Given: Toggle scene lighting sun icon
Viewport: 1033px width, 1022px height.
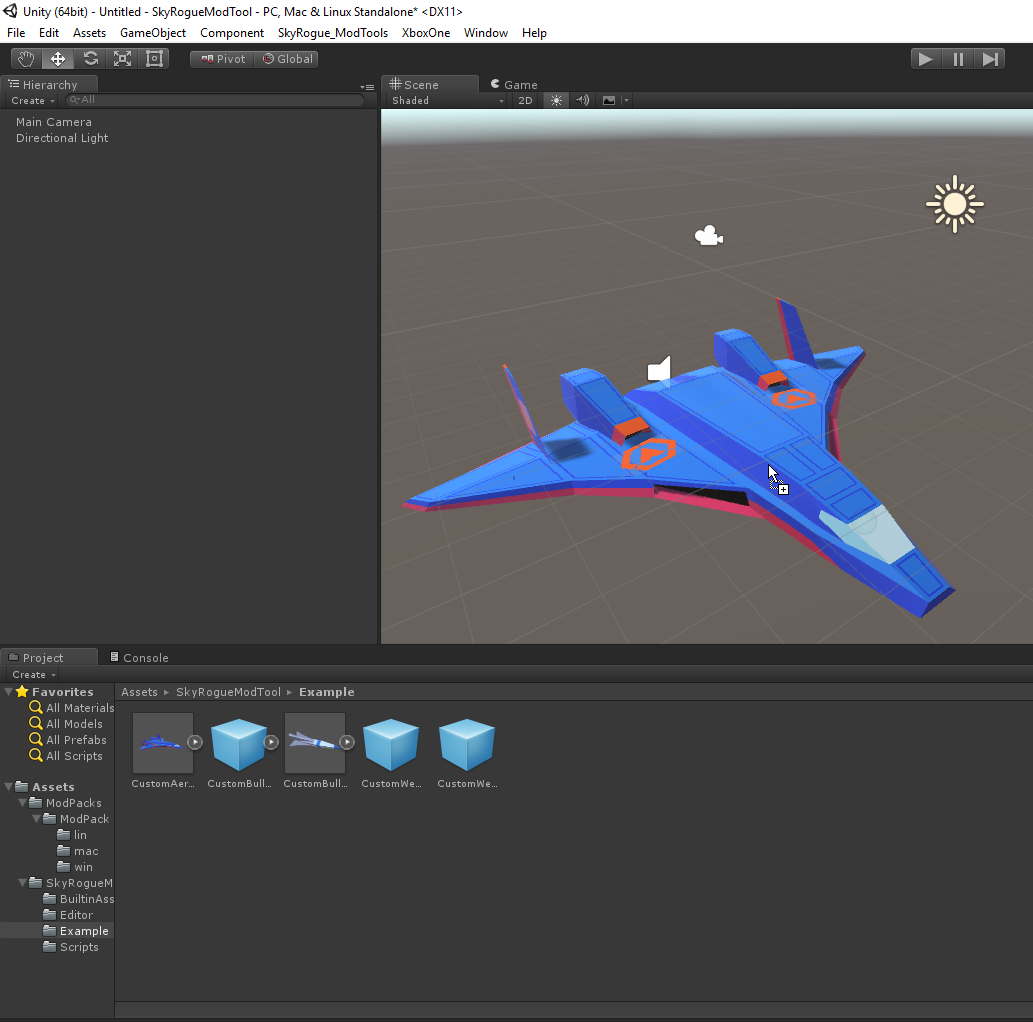Looking at the screenshot, I should pyautogui.click(x=557, y=101).
